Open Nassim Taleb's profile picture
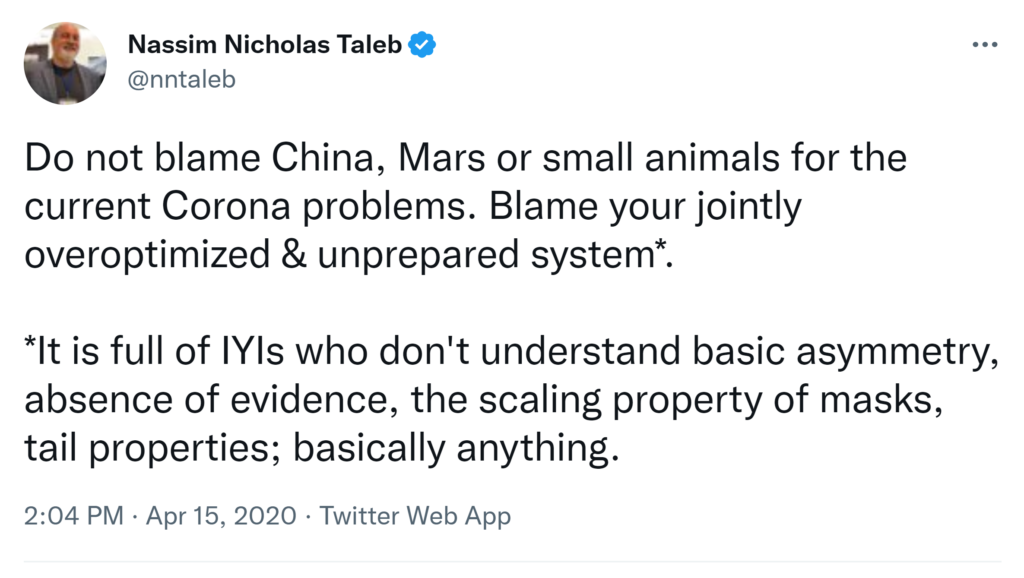The image size is (1024, 578). [x=64, y=62]
